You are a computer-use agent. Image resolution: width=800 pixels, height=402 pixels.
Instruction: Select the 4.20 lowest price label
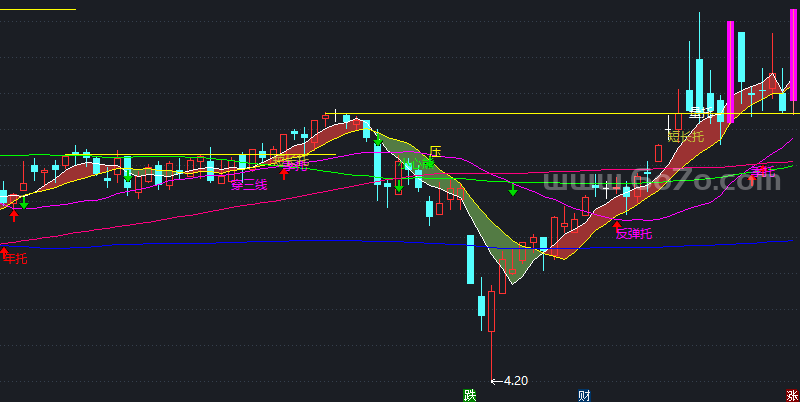(510, 380)
